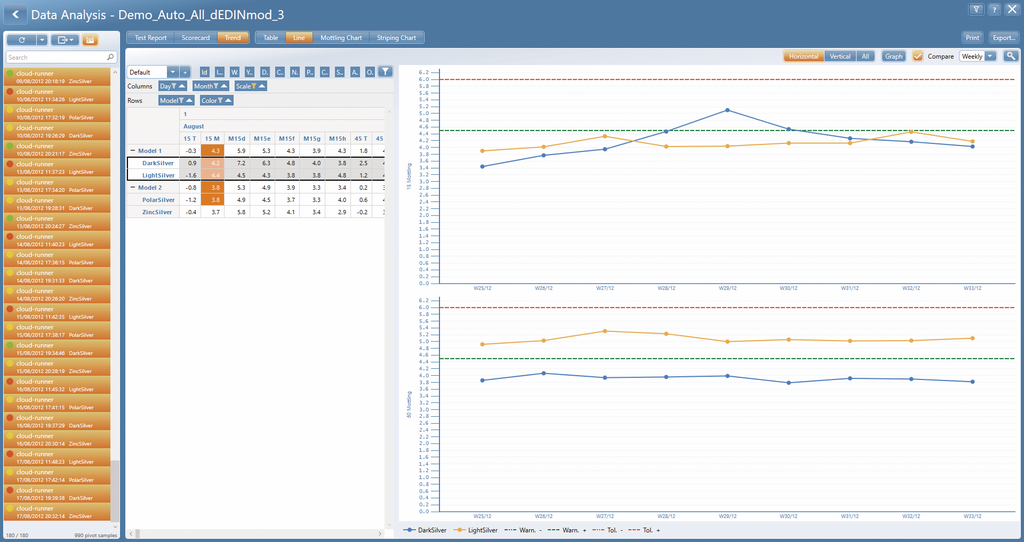The width and height of the screenshot is (1024, 542).
Task: Add the Y.. field chip
Action: tap(249, 72)
